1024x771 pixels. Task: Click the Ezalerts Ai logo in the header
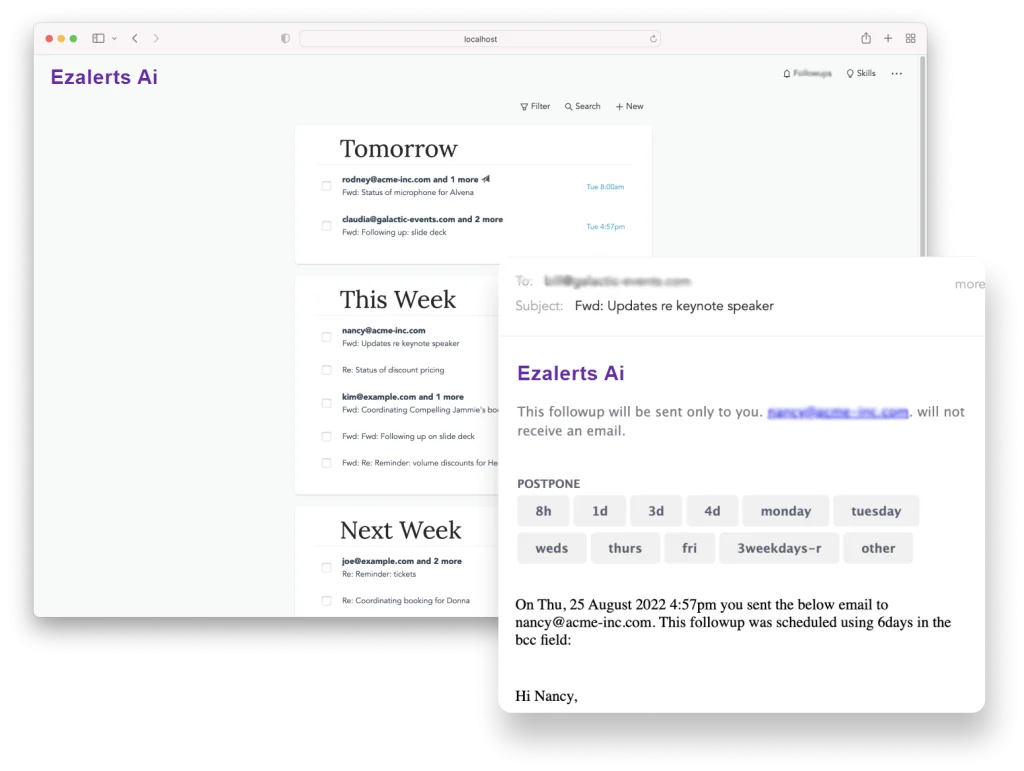[x=104, y=77]
